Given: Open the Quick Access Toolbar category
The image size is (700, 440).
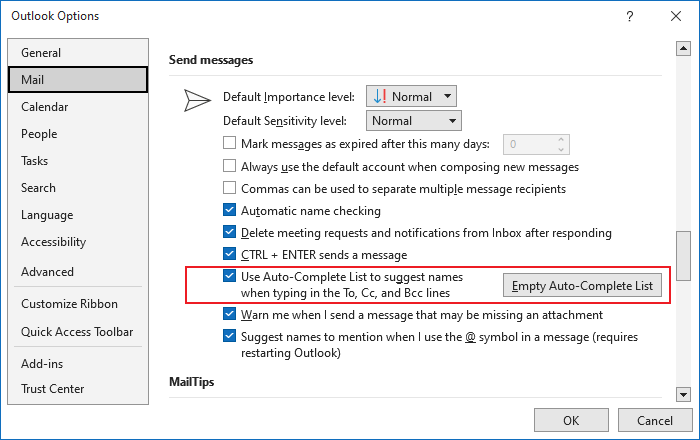Looking at the screenshot, I should tap(78, 332).
